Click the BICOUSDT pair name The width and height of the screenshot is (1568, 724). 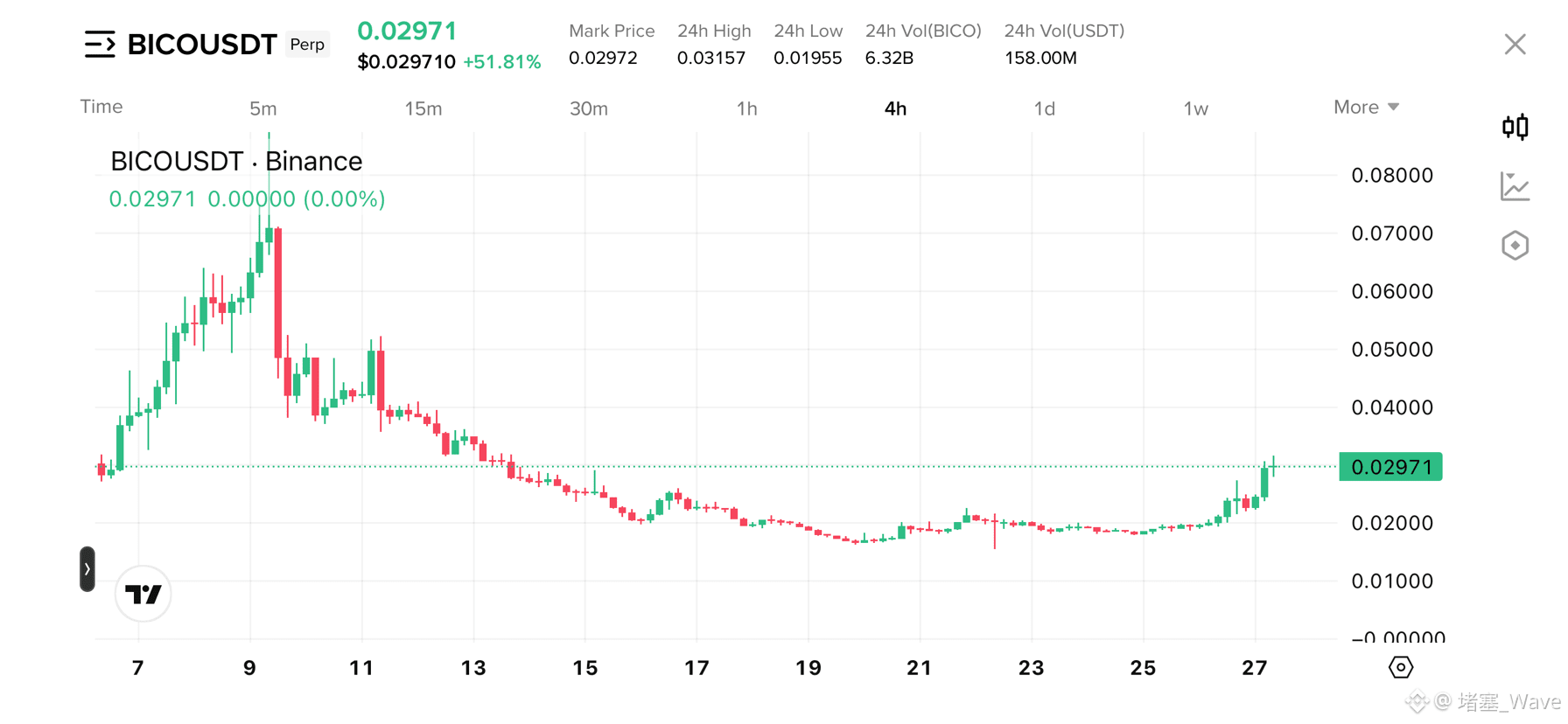click(202, 45)
